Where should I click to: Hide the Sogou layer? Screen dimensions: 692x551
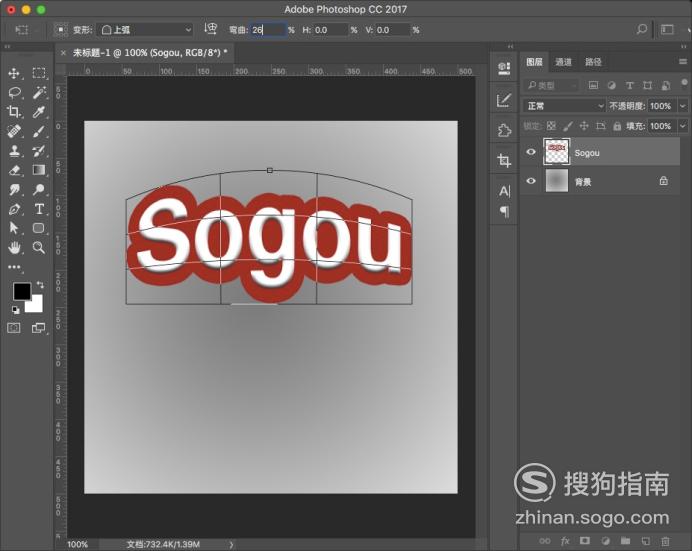[x=531, y=152]
